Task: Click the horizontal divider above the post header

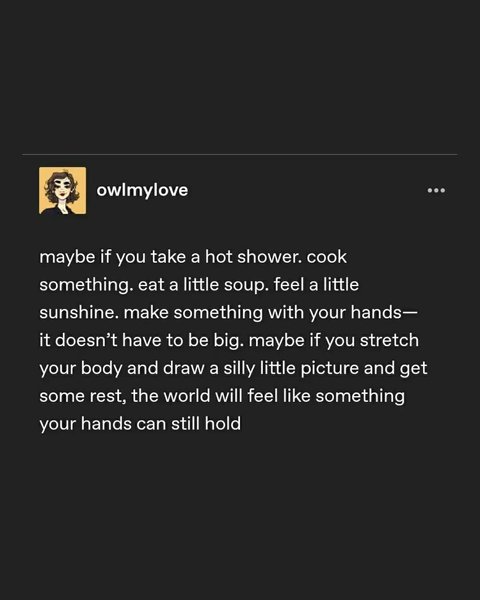Action: point(240,154)
